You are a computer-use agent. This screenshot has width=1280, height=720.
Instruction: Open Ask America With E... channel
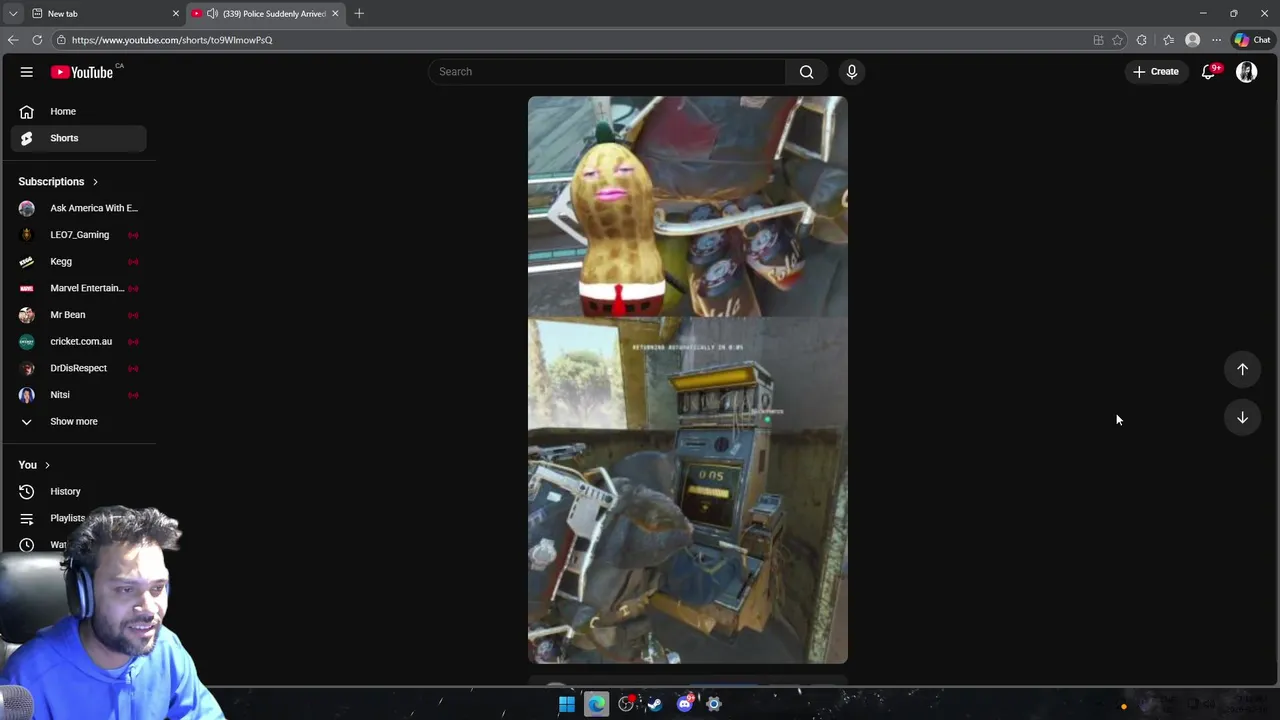79,208
